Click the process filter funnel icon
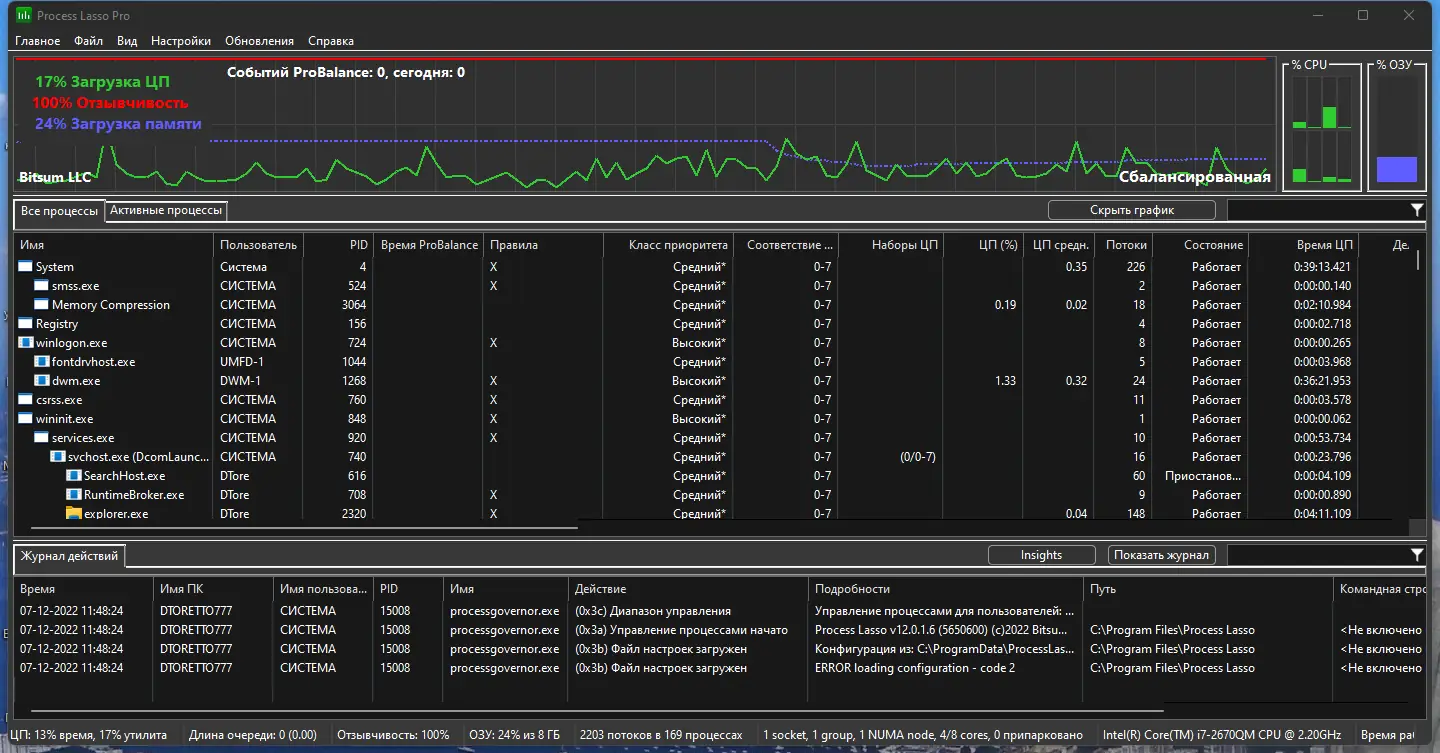This screenshot has width=1440, height=753. click(1416, 210)
